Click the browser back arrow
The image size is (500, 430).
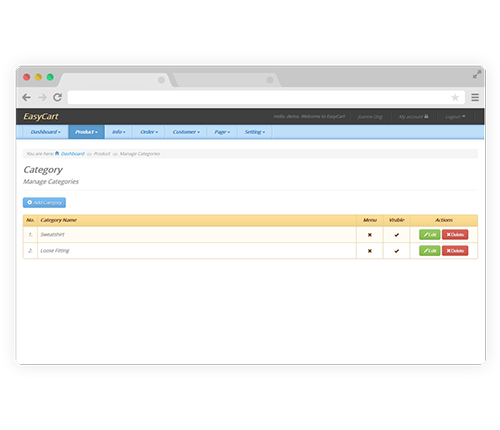coord(26,97)
